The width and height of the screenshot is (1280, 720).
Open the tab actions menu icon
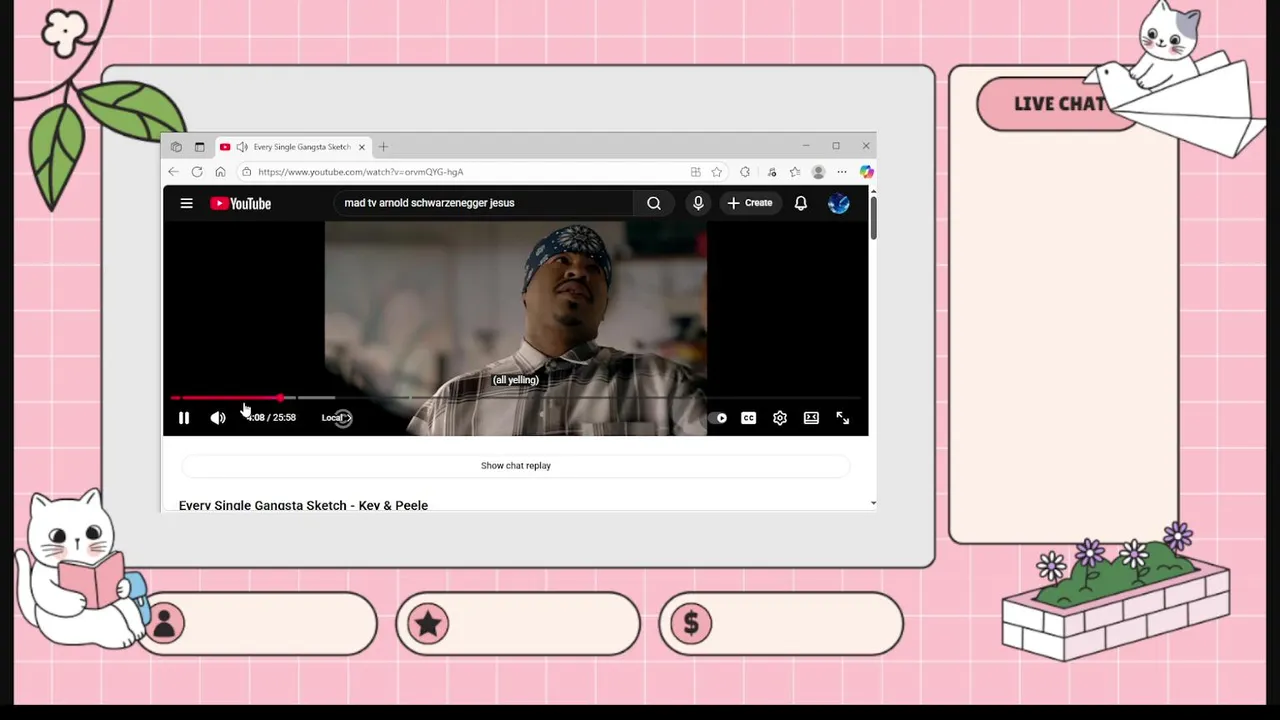(x=199, y=147)
